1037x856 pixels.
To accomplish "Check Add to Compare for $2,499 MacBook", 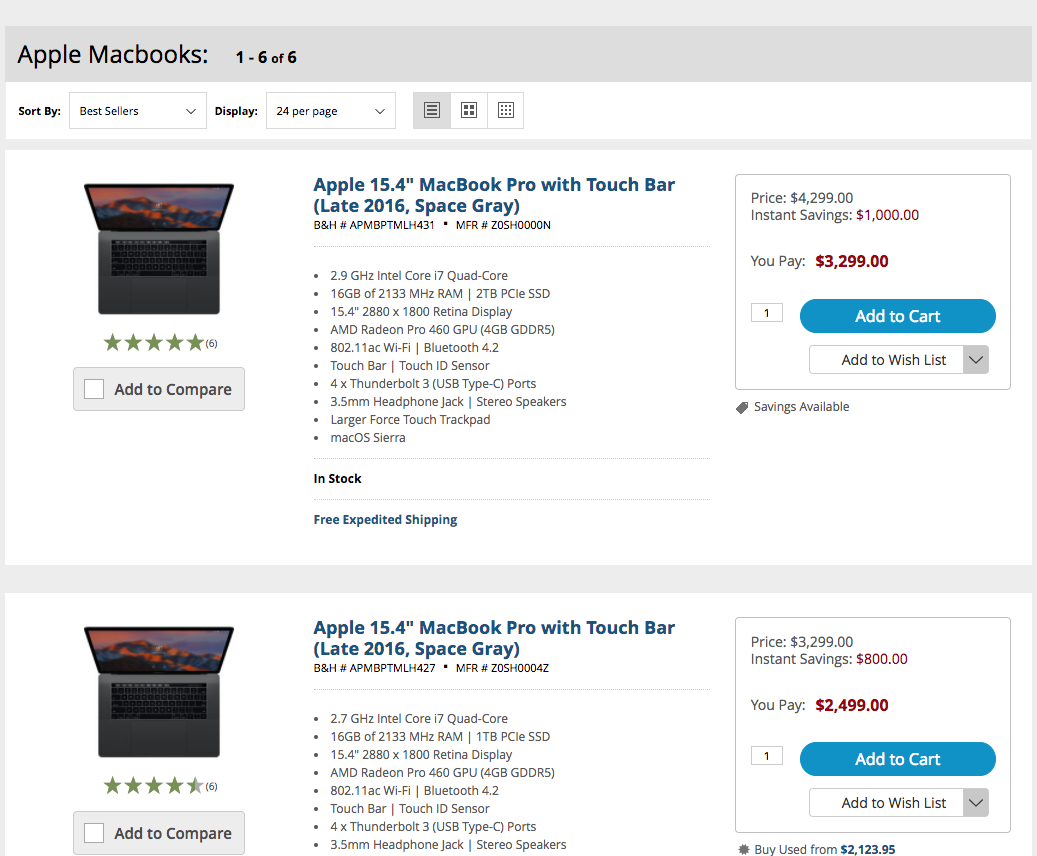I will (x=94, y=833).
